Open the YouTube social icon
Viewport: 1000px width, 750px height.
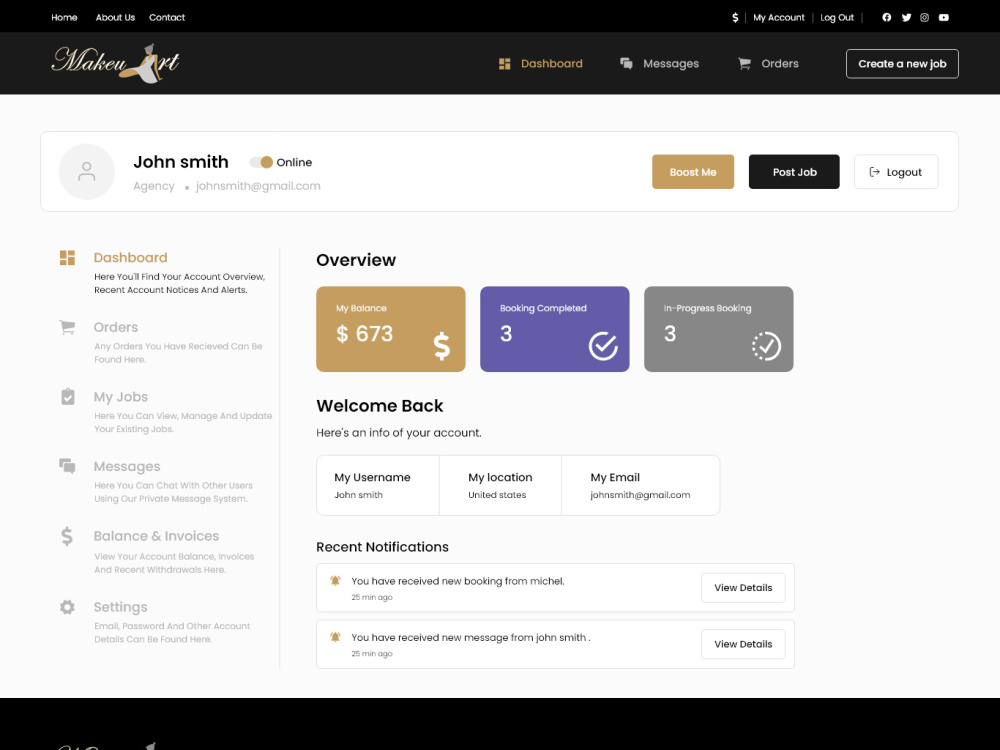pos(944,17)
